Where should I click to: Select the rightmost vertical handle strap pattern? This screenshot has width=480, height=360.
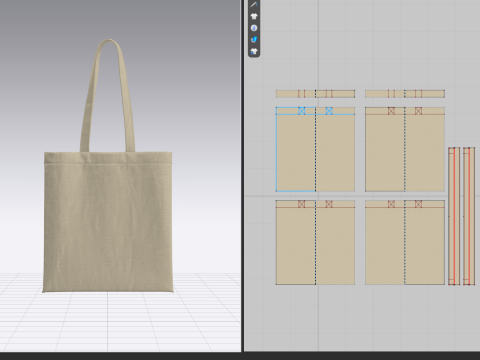469,216
